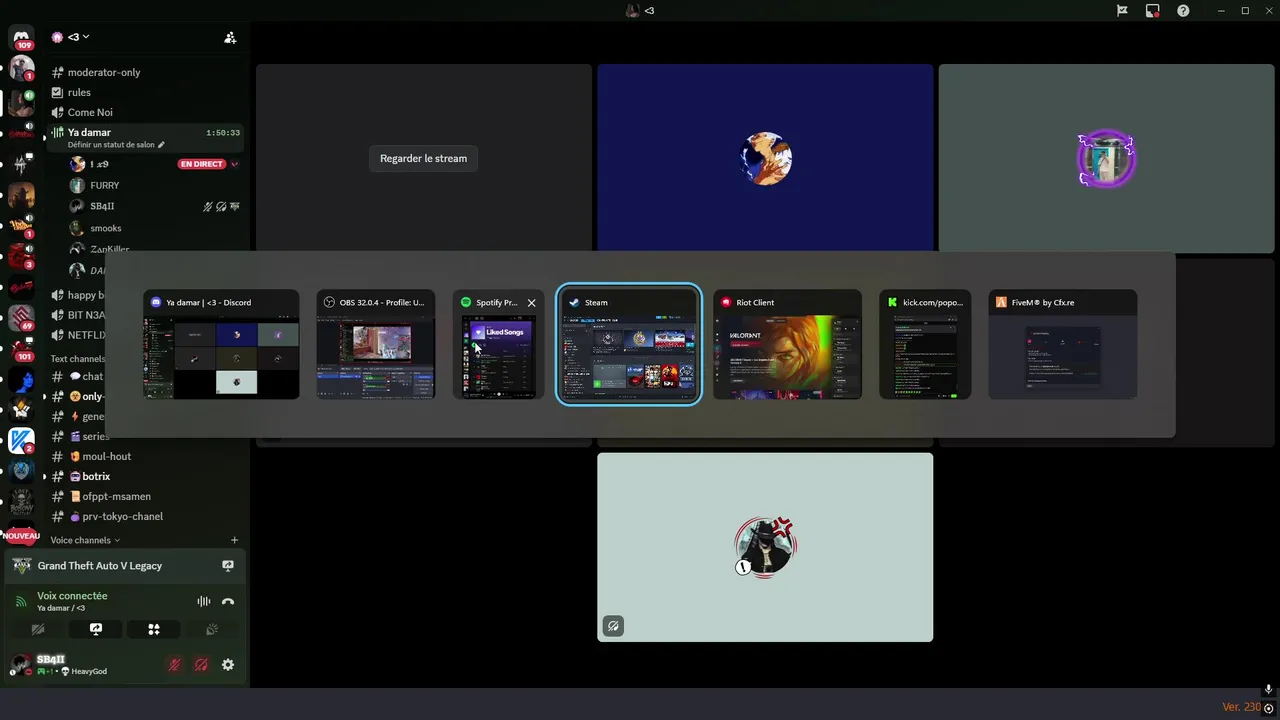
Task: Click SB4II username in user panel
Action: click(51, 660)
